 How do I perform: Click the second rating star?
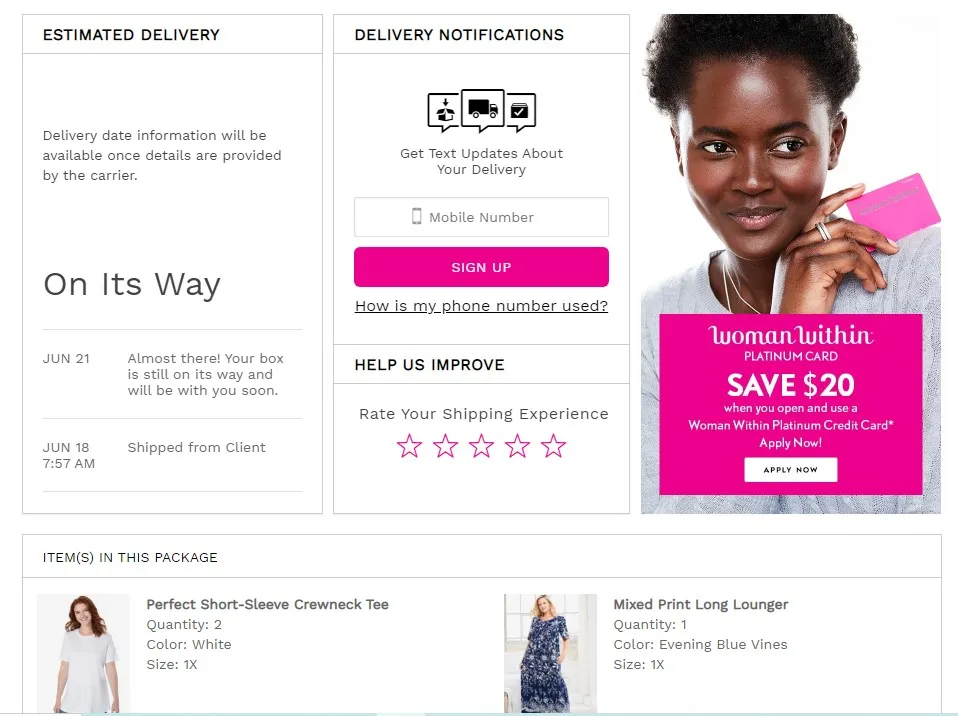[445, 446]
